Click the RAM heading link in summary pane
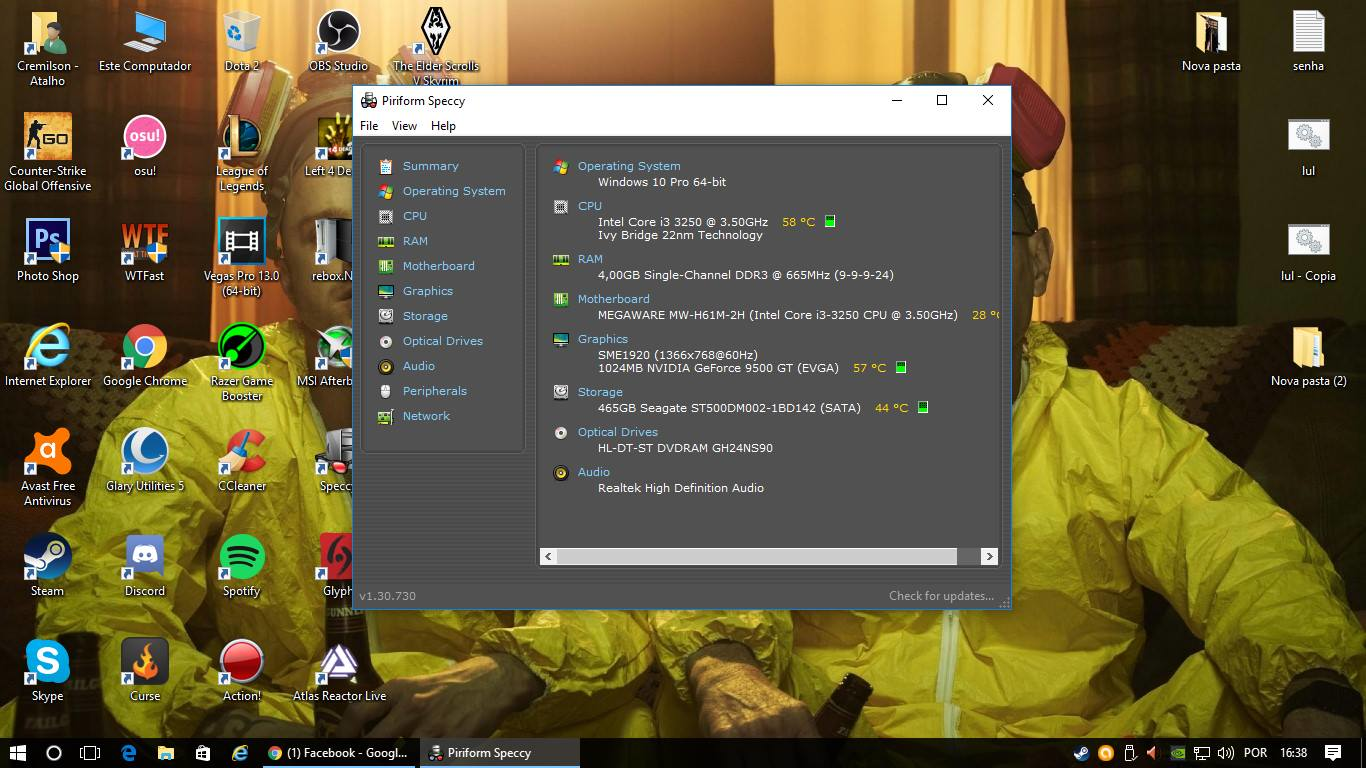Image resolution: width=1366 pixels, height=768 pixels. pos(590,259)
